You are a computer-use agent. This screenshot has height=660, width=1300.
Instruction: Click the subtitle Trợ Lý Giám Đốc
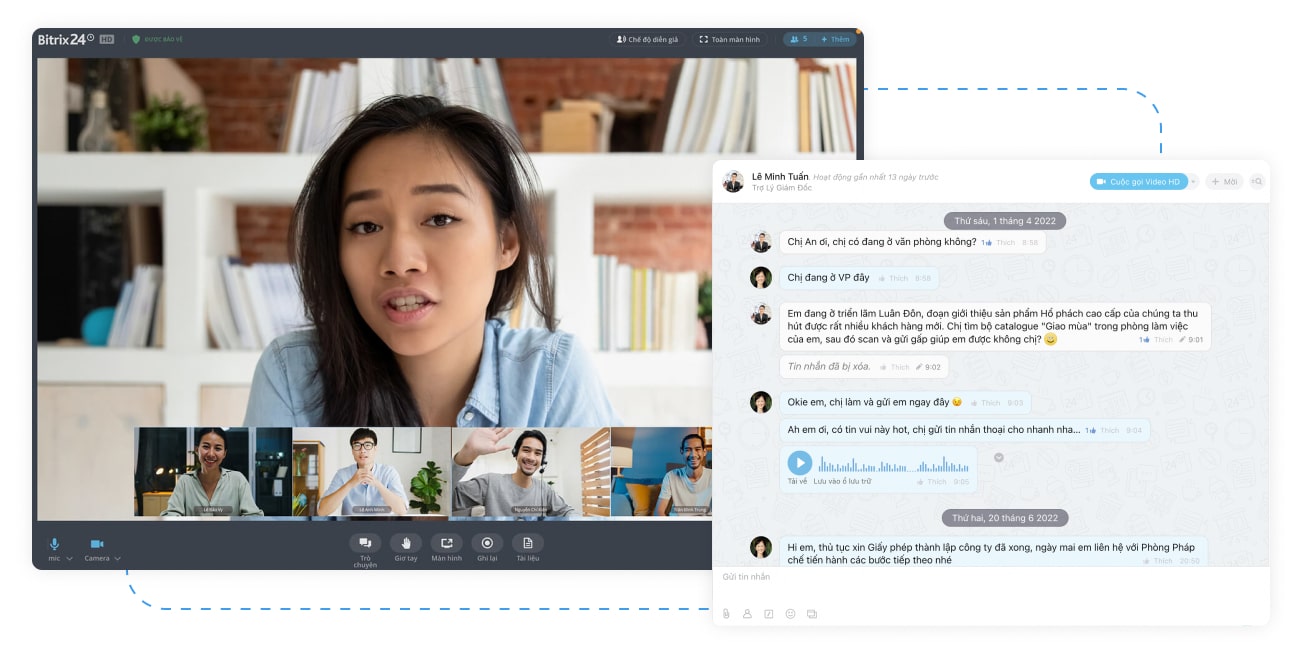pos(782,188)
